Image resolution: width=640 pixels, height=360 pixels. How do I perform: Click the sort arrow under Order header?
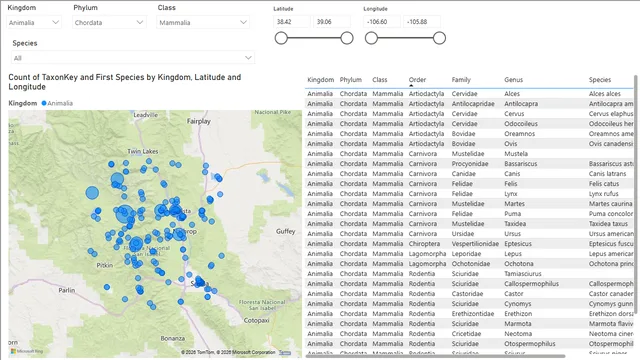click(411, 86)
